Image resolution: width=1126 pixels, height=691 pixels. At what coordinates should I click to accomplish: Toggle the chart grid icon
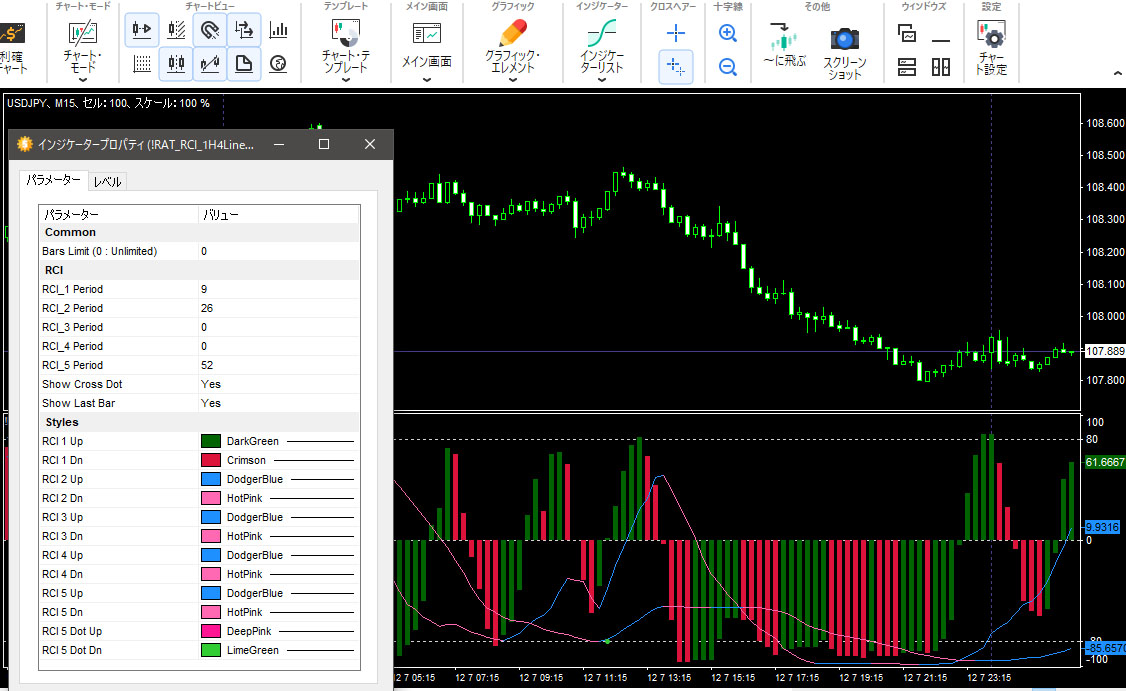point(142,64)
